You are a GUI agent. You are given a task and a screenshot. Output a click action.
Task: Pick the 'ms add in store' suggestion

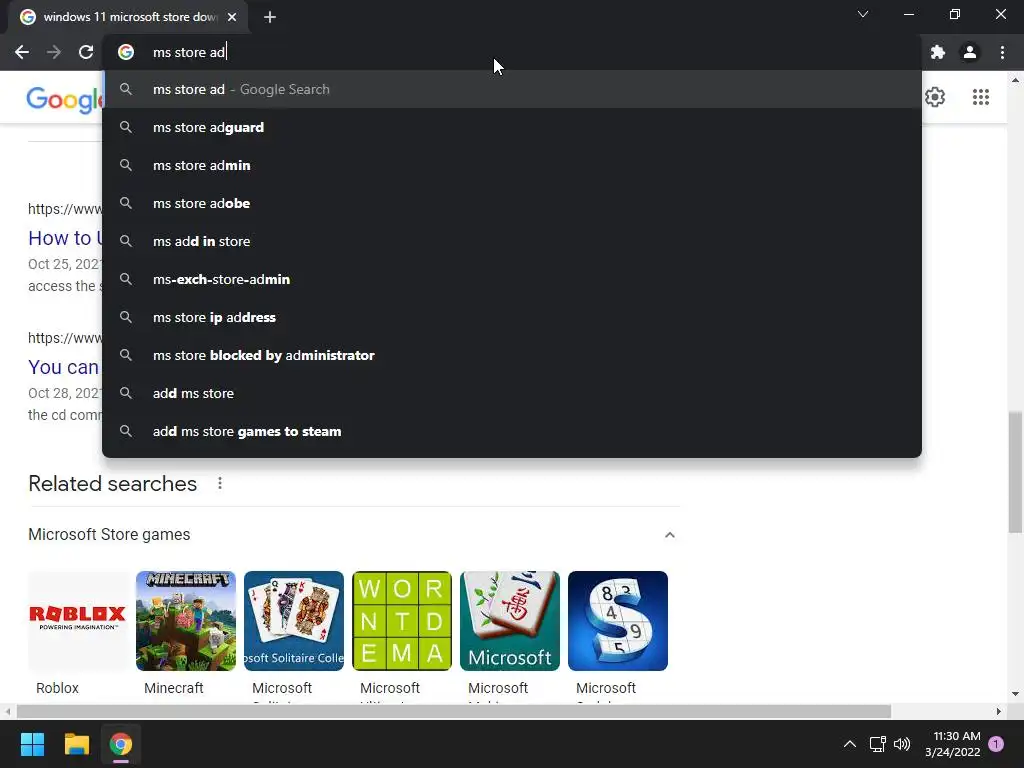(x=512, y=241)
